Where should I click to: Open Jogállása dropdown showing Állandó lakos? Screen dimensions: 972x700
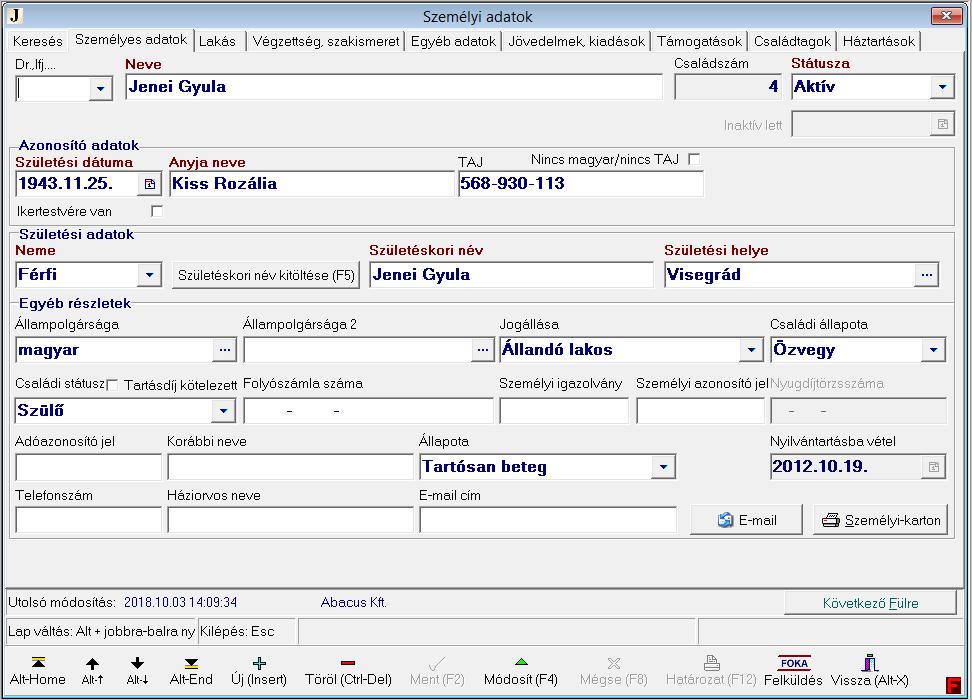click(x=751, y=350)
